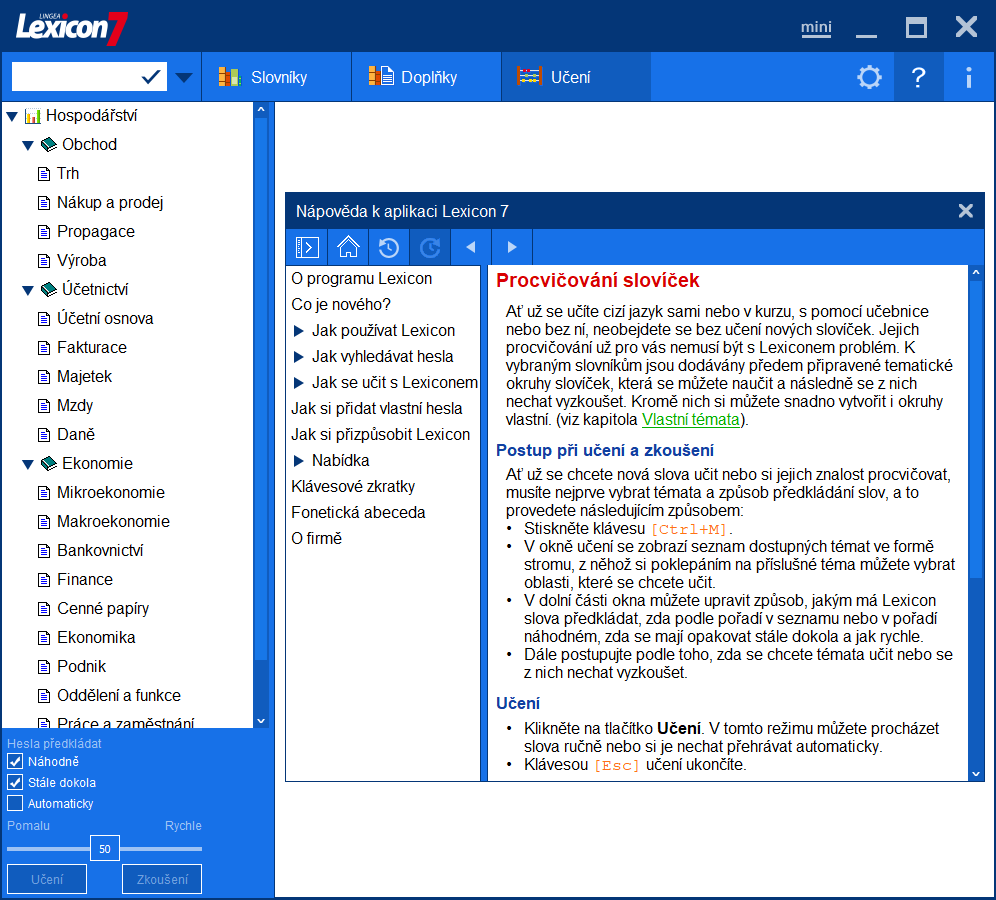Open Jak si přidat vlastní hesla topic
Viewport: 996px width, 900px height.
(377, 408)
